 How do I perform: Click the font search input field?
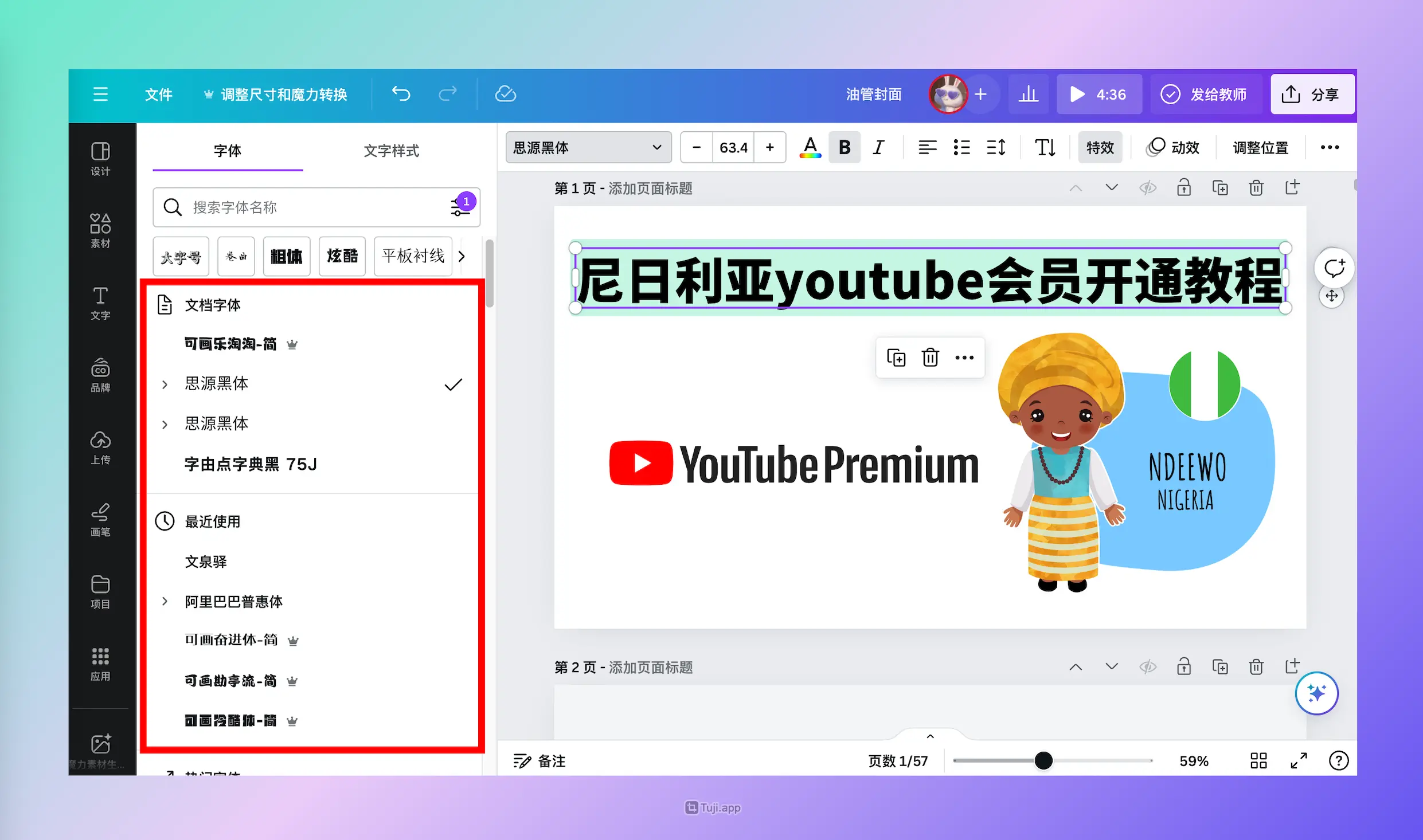click(316, 207)
